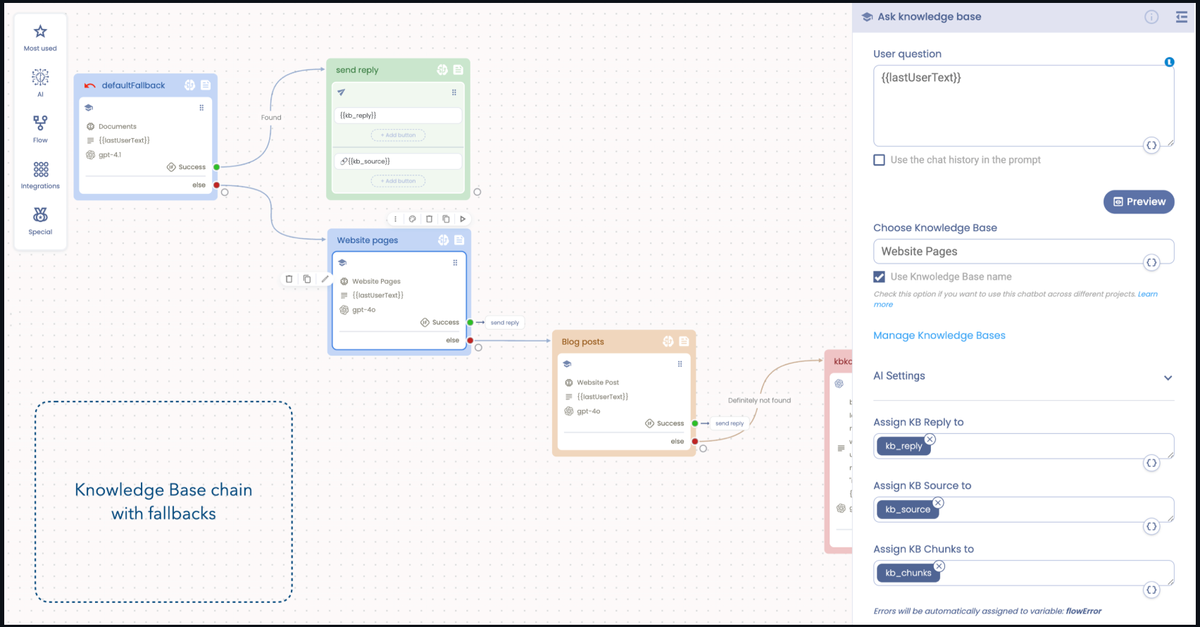
Task: Duplicate the Website pages node via top toolbar
Action: point(446,219)
